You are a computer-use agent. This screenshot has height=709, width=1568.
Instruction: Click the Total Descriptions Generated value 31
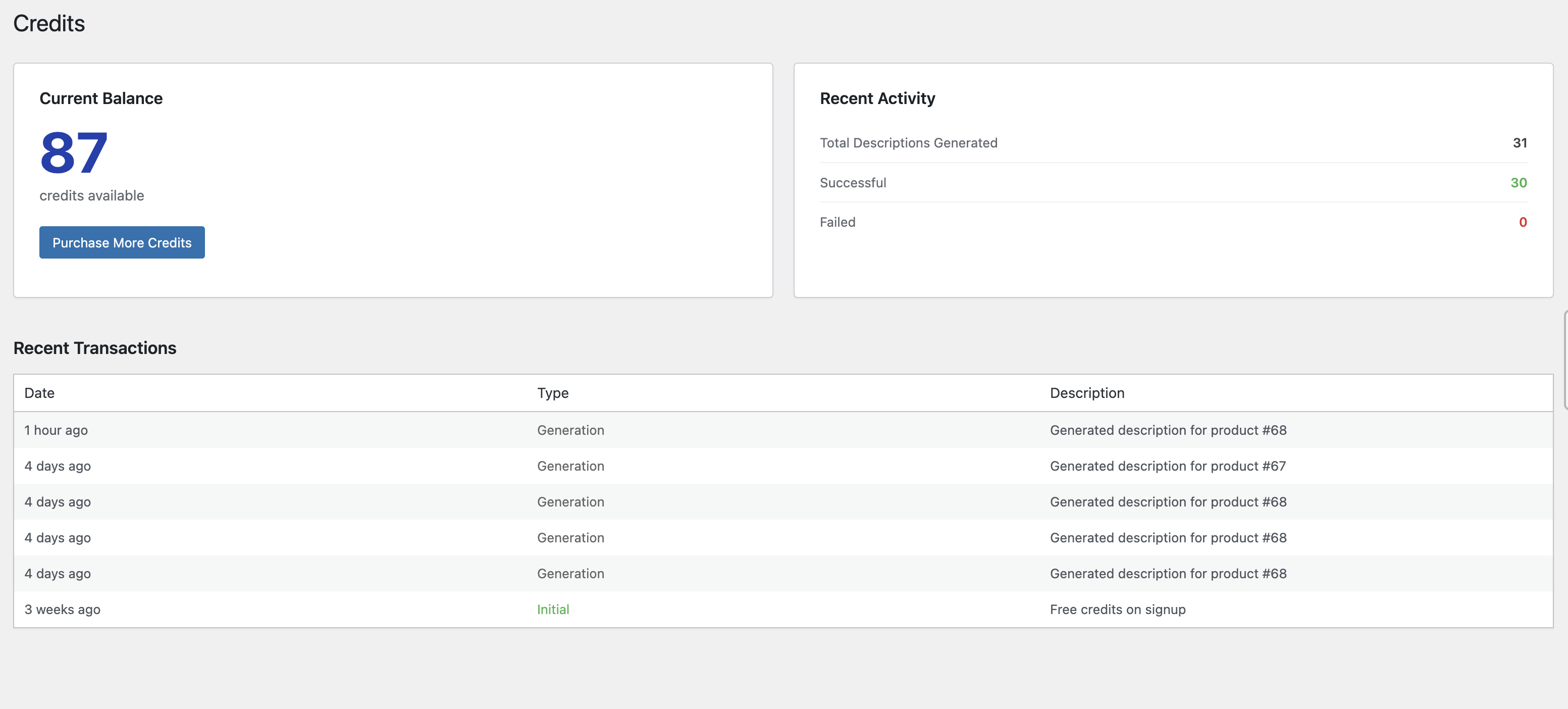[1520, 142]
